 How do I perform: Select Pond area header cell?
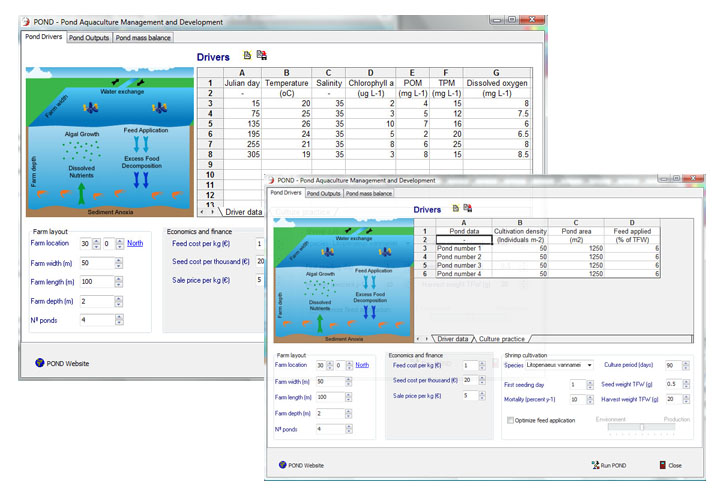point(576,231)
